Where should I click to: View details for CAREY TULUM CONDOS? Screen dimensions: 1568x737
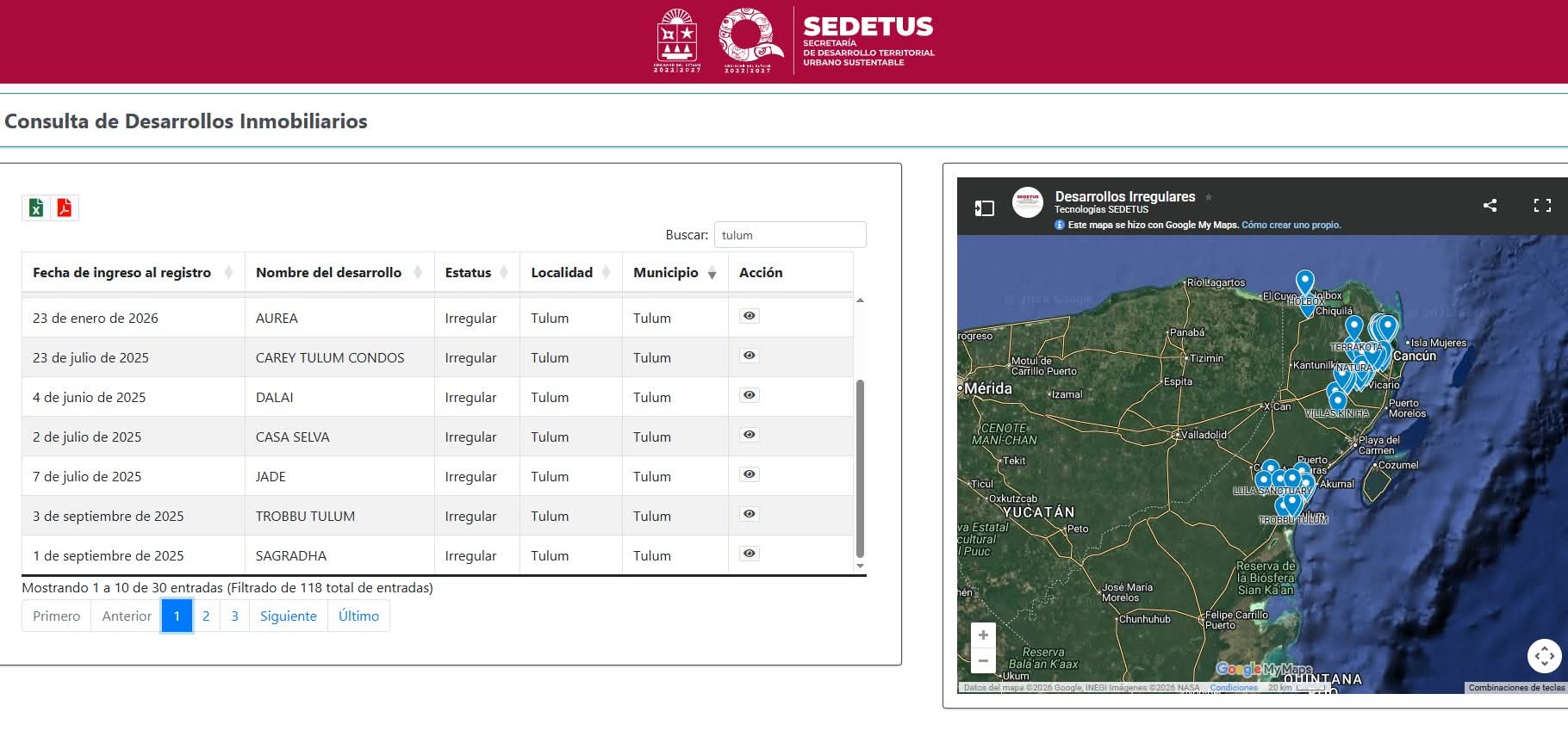click(x=749, y=356)
